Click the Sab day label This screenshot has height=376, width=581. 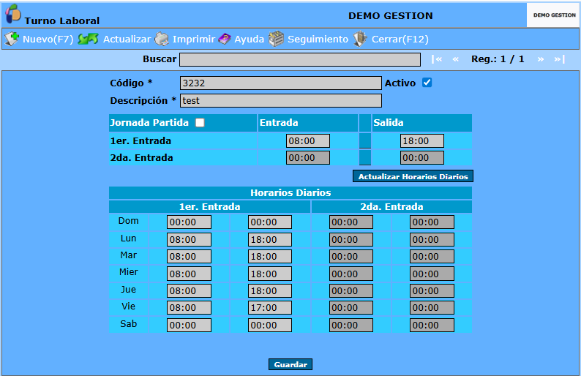128,324
